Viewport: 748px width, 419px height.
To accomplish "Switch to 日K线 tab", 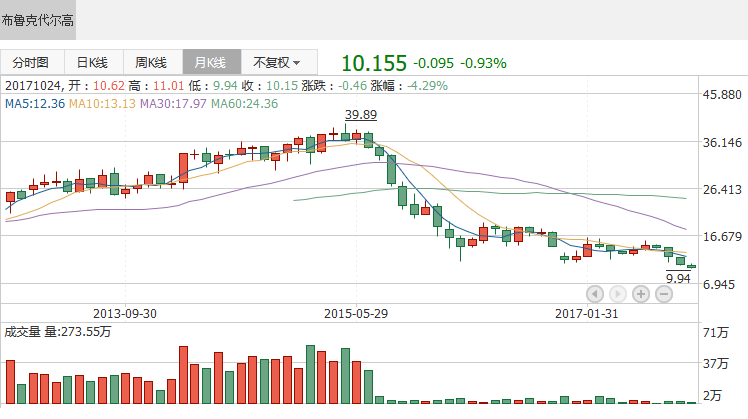I will tap(94, 63).
